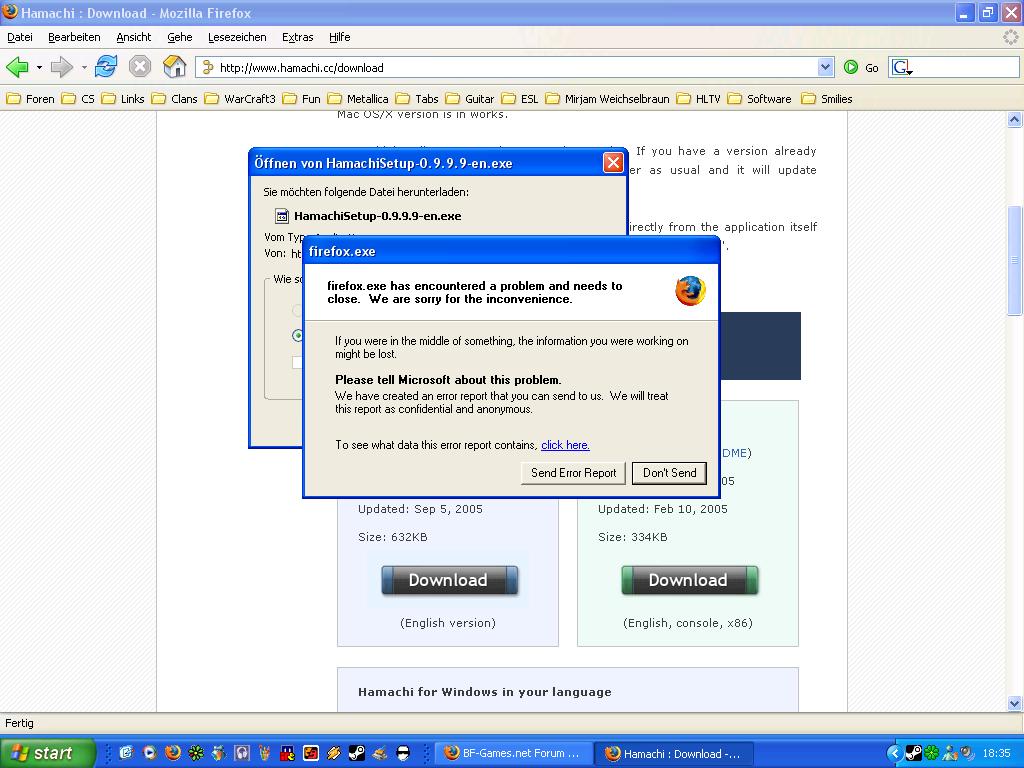Open the Gehe menu

tap(180, 37)
